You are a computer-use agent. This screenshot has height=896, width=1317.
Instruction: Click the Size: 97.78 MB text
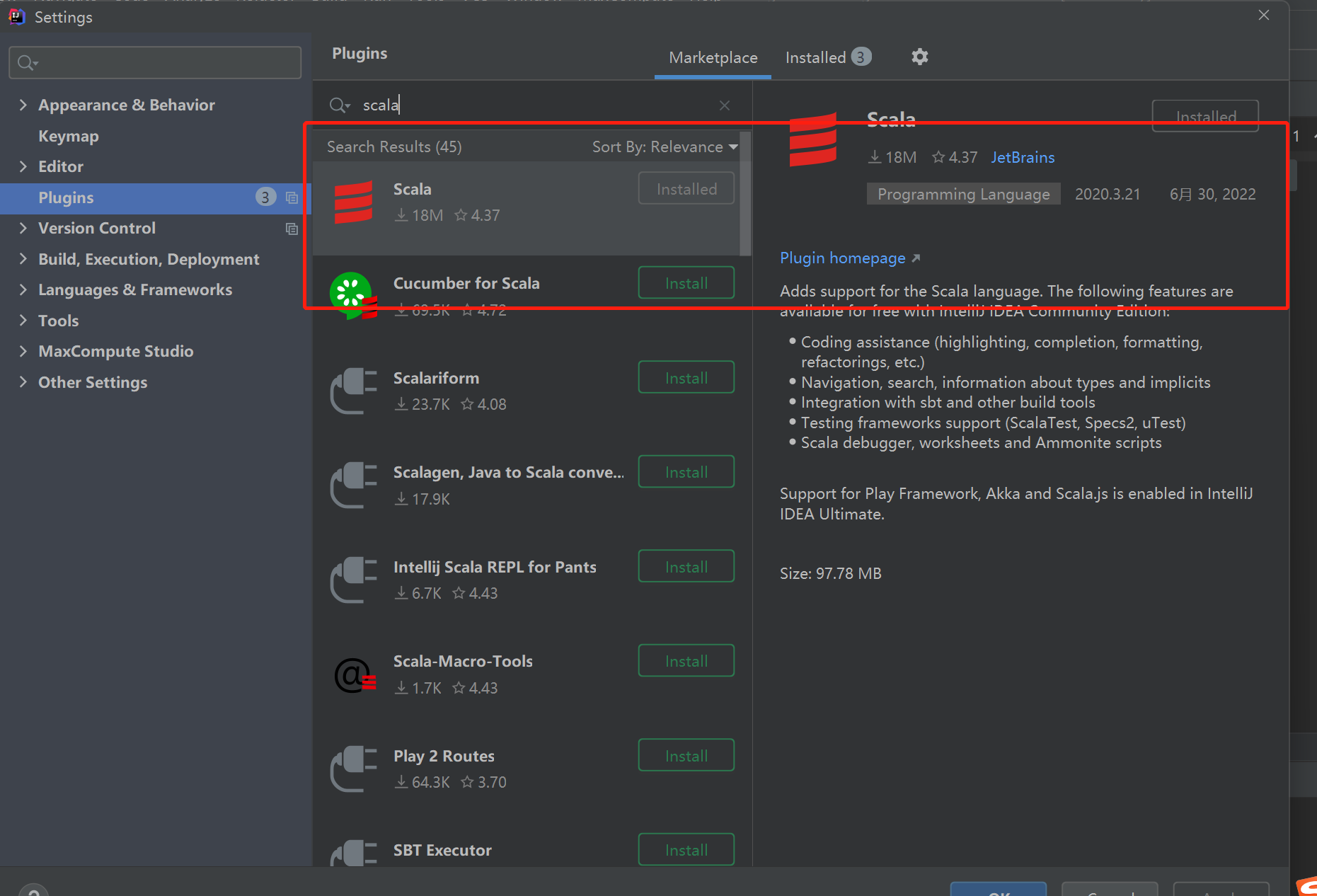click(x=831, y=573)
